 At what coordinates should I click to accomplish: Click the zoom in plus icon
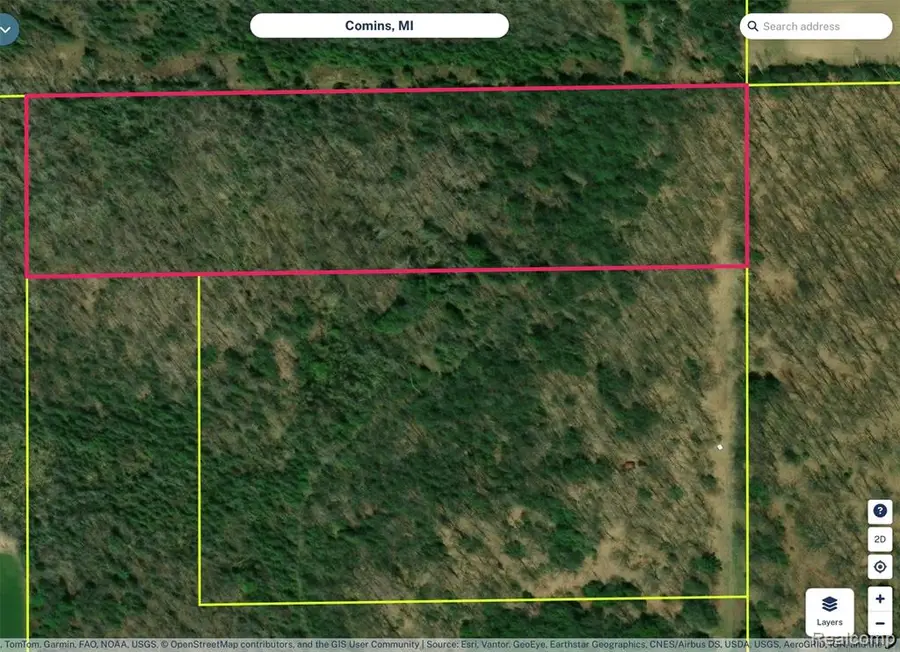pos(879,598)
